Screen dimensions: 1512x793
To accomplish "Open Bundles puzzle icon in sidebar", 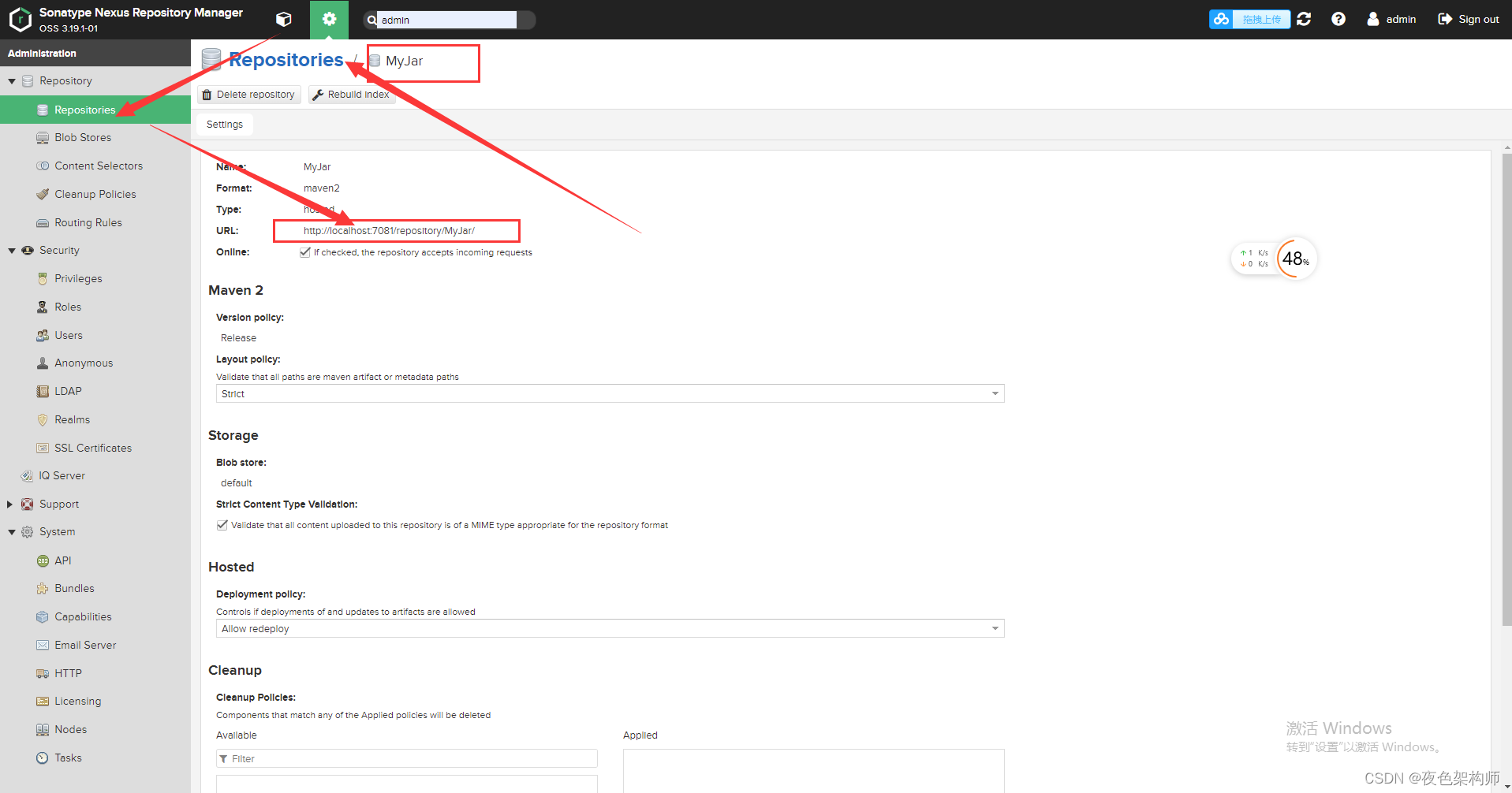I will pyautogui.click(x=43, y=589).
